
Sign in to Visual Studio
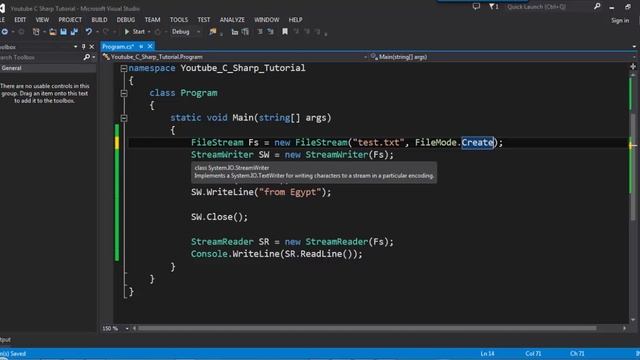coord(620,20)
